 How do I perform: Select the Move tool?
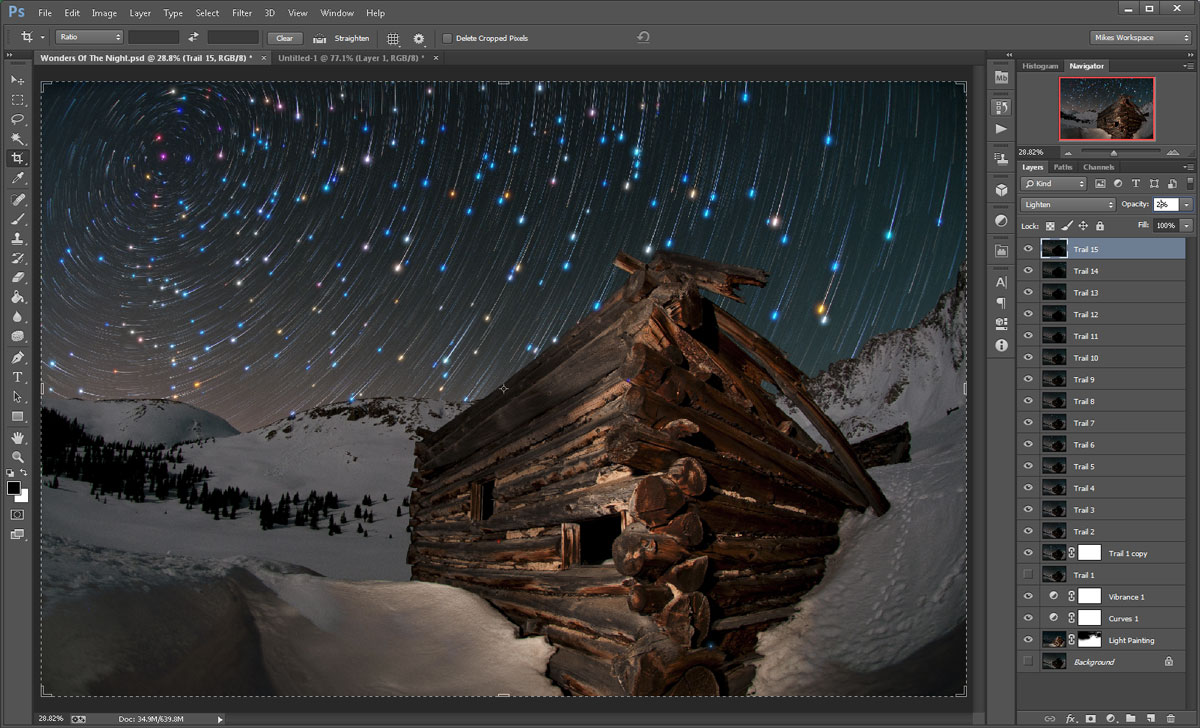(17, 80)
